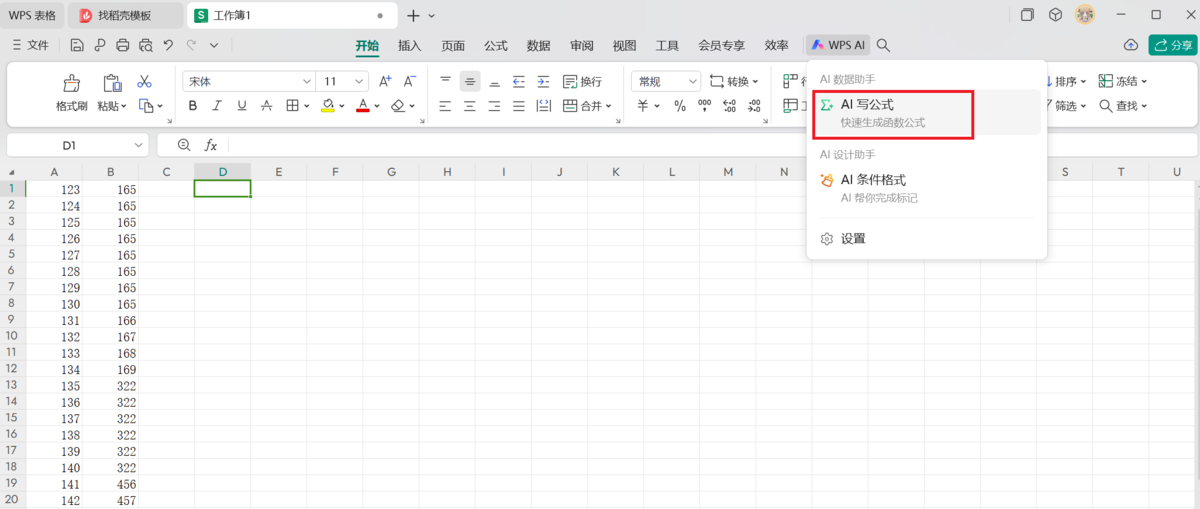Apply thousands separator number style

coord(704,105)
